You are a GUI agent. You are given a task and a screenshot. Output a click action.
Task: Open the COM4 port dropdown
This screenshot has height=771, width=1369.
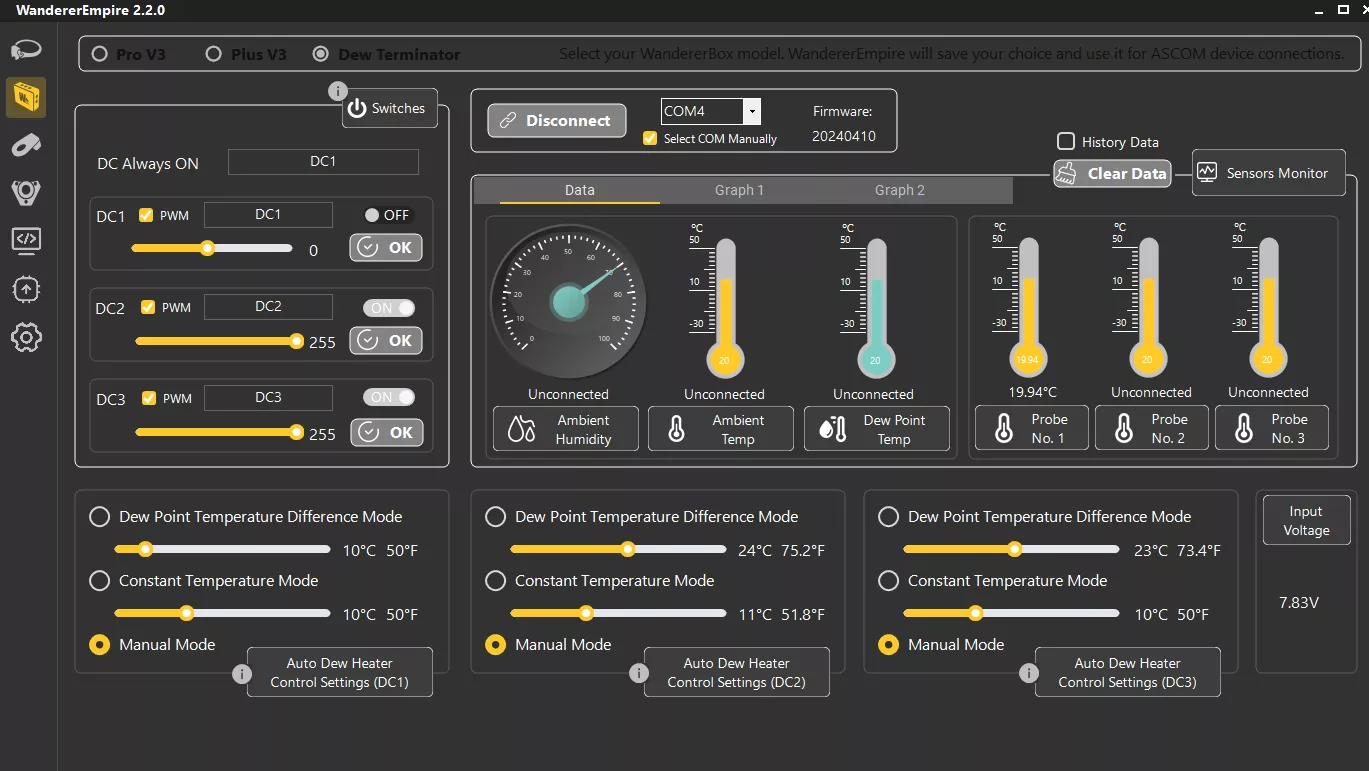pos(752,111)
